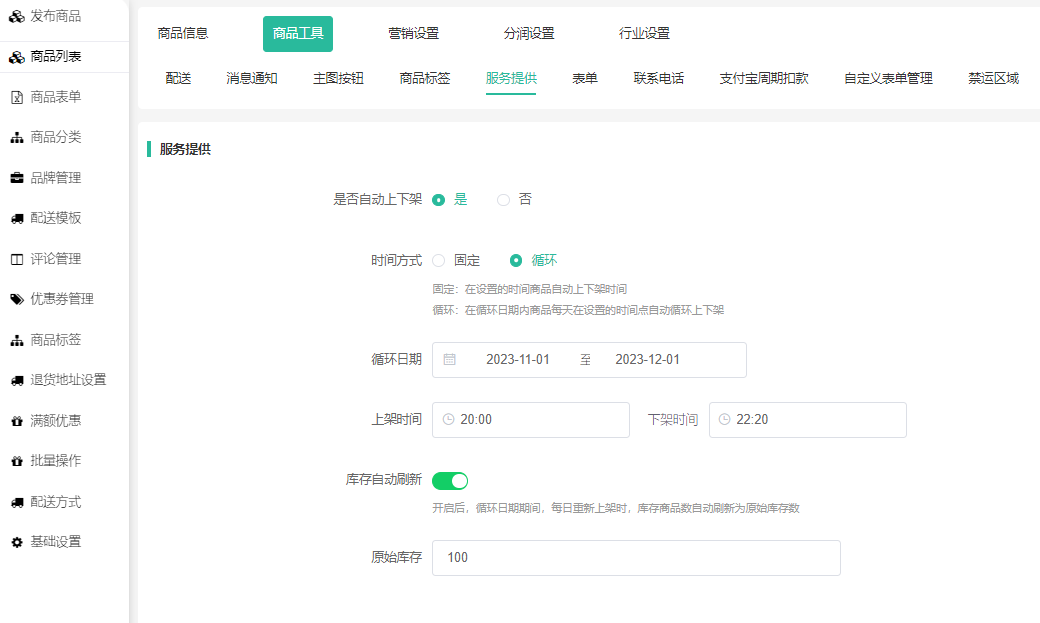Click the 优惠券管理 tag icon
This screenshot has width=1040, height=623.
[16, 299]
